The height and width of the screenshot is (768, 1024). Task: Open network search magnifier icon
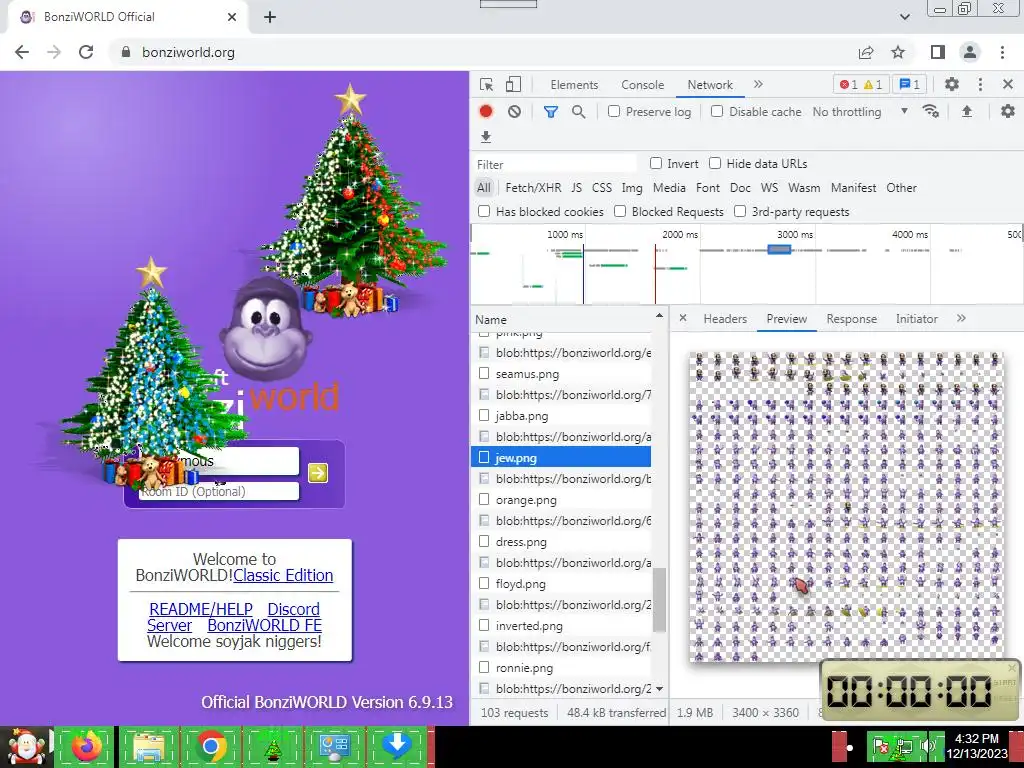tap(578, 112)
